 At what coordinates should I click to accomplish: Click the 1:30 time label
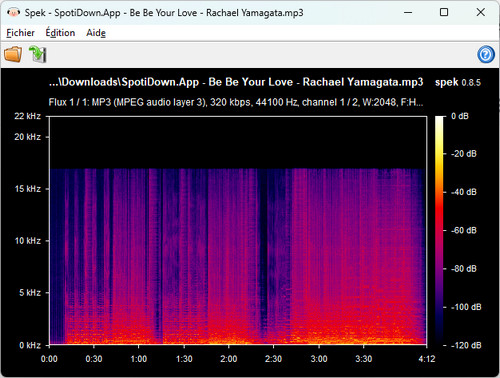click(184, 359)
